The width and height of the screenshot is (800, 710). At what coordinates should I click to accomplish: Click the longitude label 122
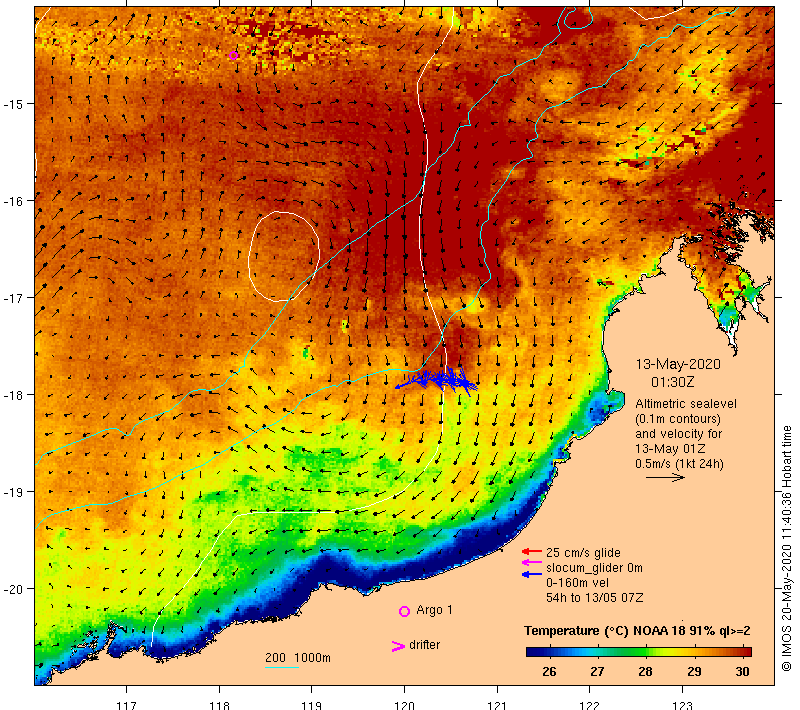[590, 705]
